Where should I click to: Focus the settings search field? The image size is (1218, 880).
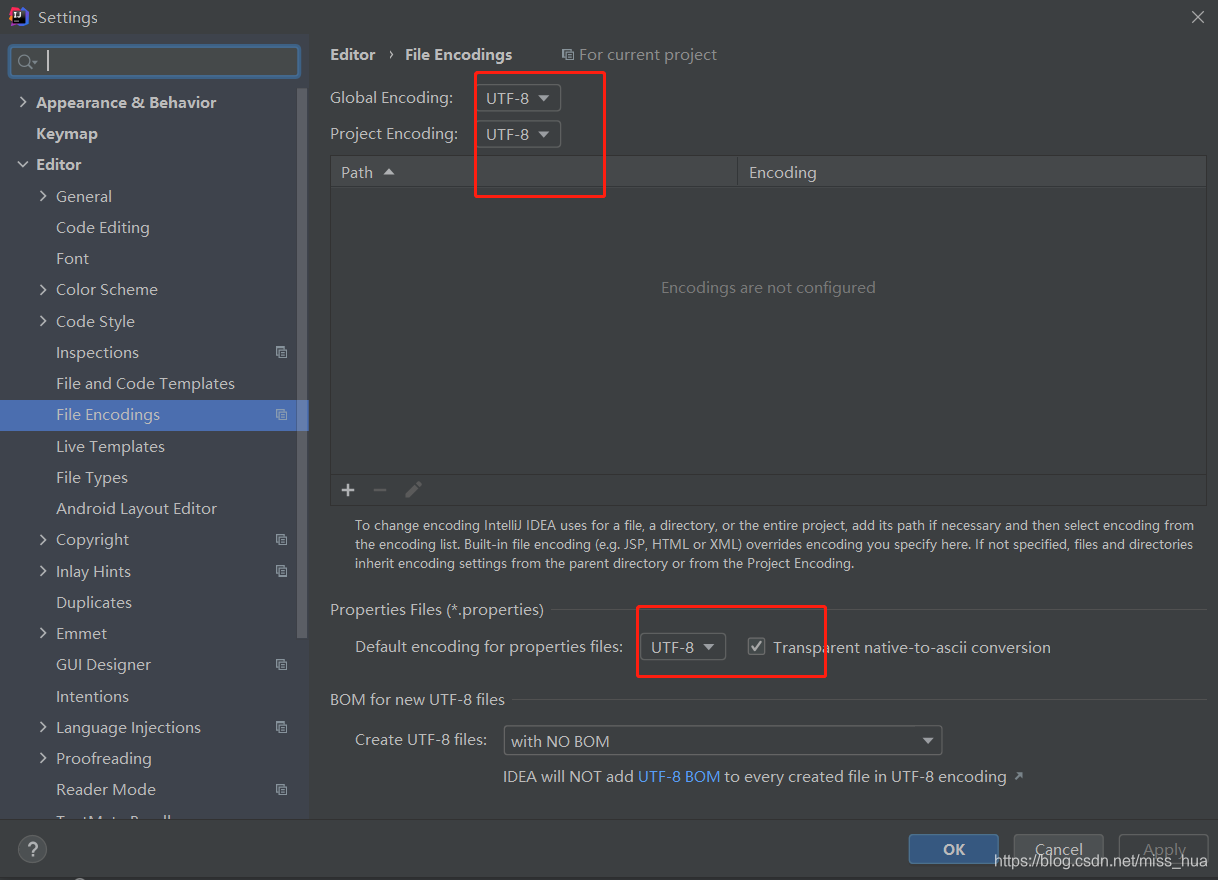[x=154, y=62]
